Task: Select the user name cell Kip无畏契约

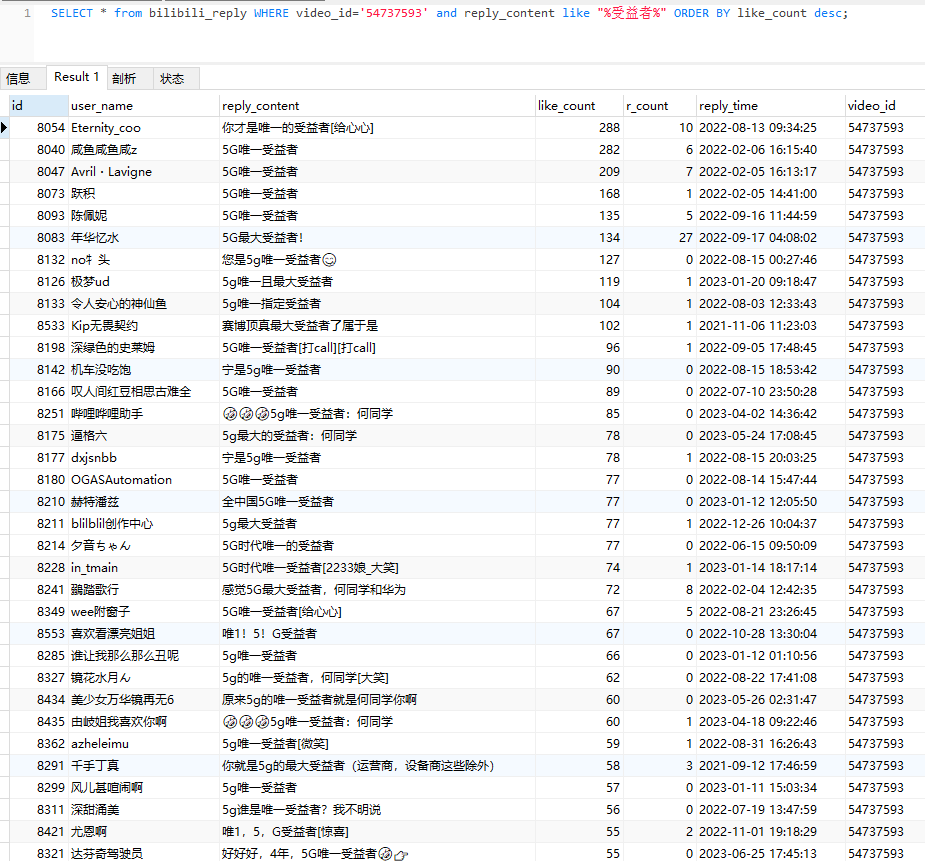Action: pyautogui.click(x=144, y=326)
